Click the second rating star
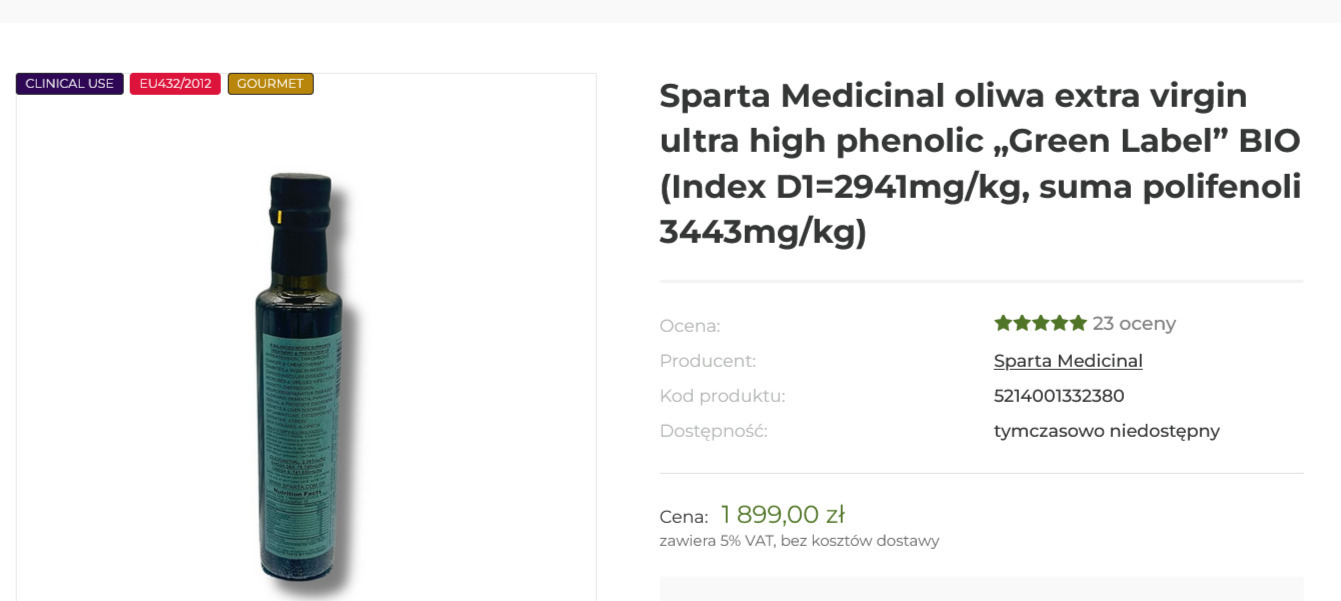Image resolution: width=1341 pixels, height=601 pixels. tap(1021, 323)
